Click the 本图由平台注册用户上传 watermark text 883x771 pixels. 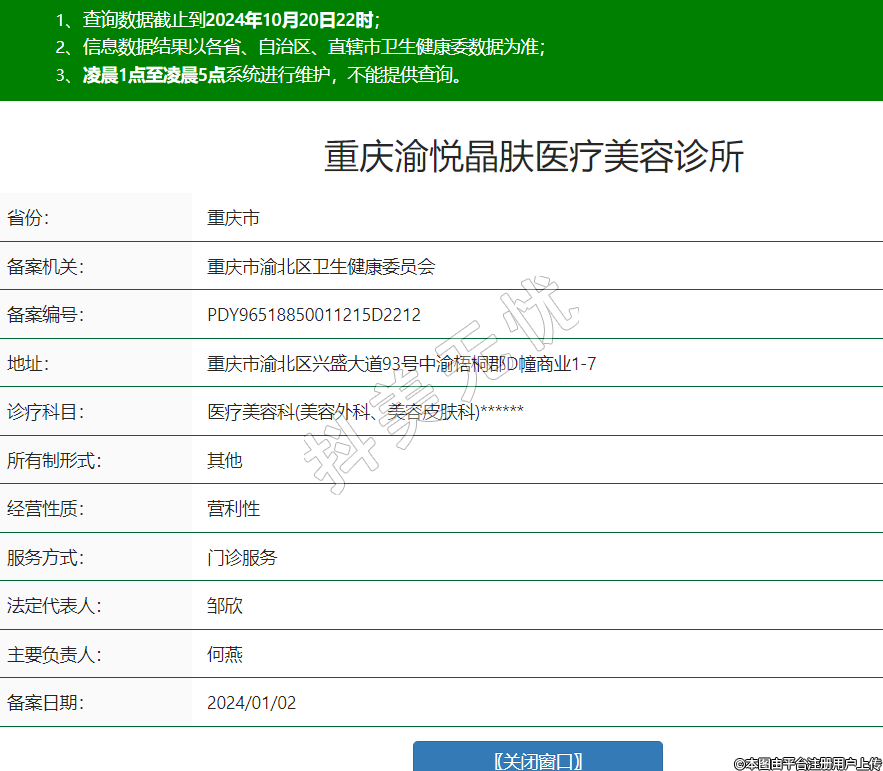(x=807, y=763)
